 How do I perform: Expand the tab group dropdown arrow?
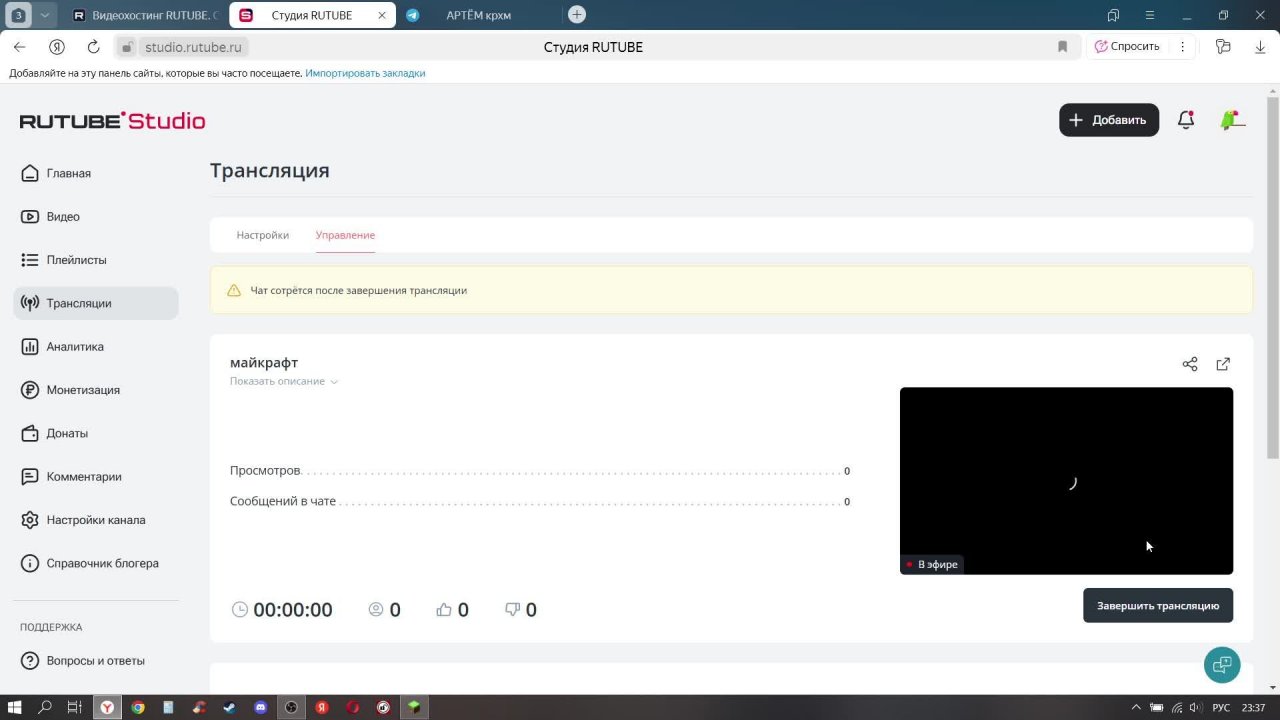point(46,15)
